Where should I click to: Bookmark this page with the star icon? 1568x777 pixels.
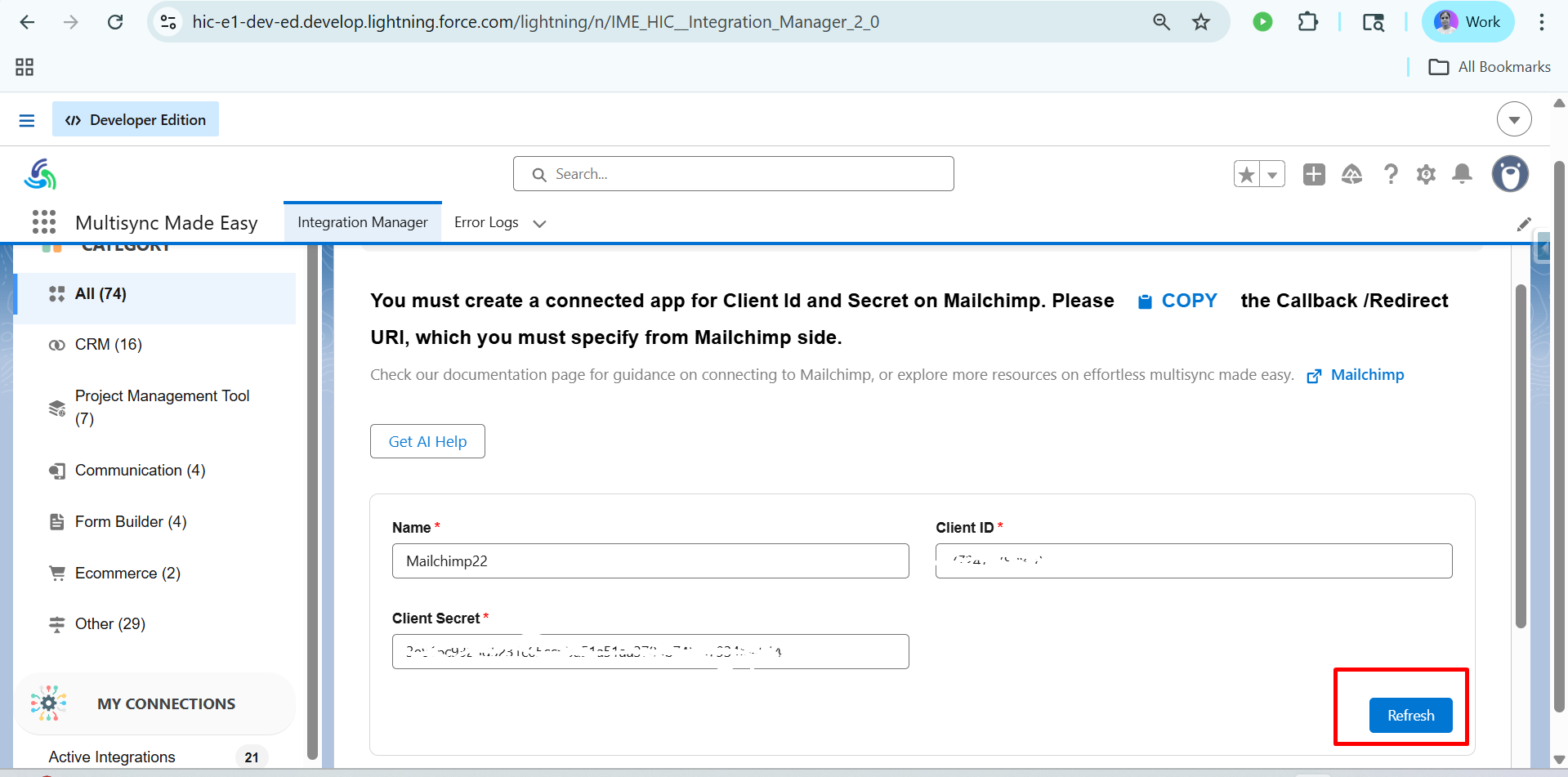[x=1201, y=22]
